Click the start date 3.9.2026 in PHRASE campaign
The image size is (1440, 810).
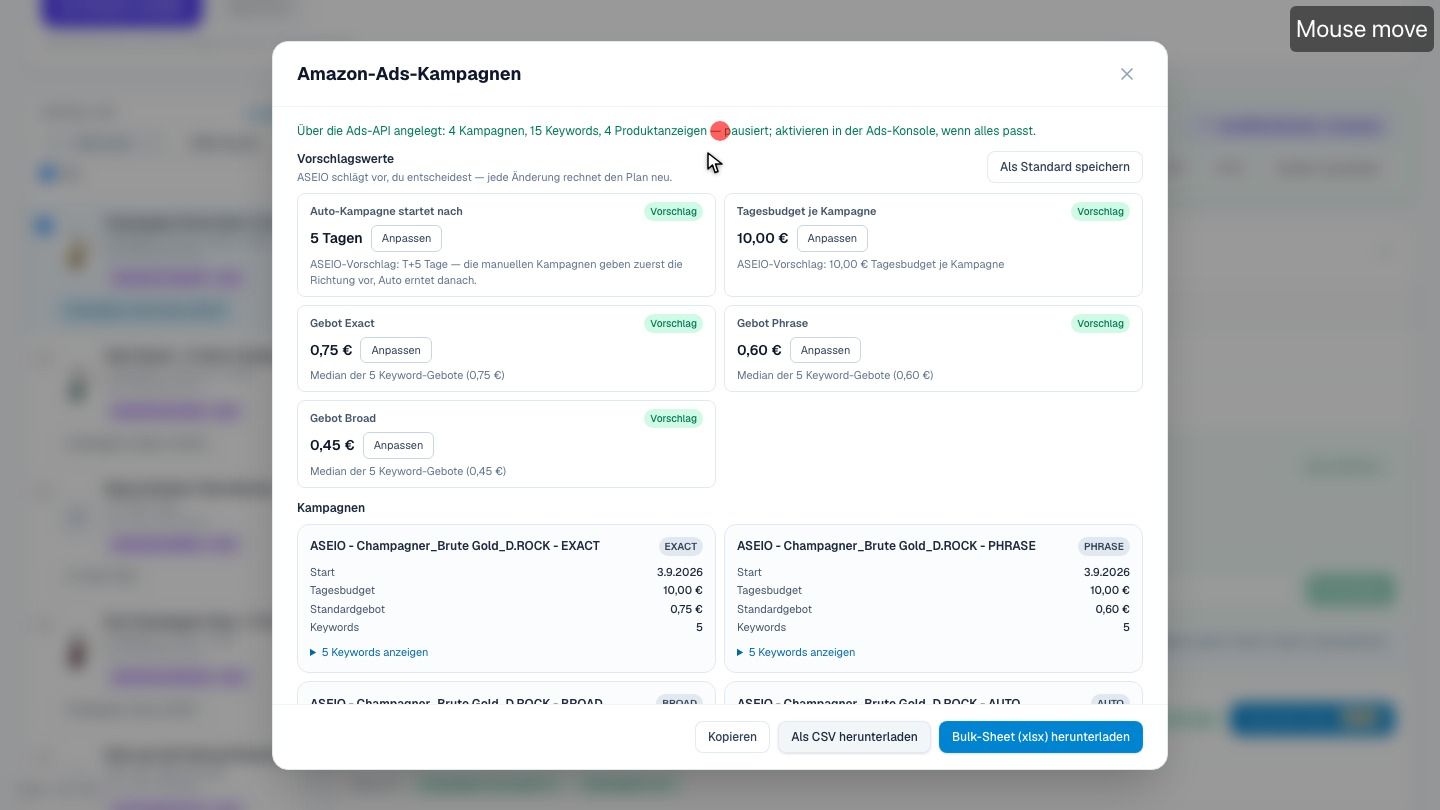coord(1107,572)
